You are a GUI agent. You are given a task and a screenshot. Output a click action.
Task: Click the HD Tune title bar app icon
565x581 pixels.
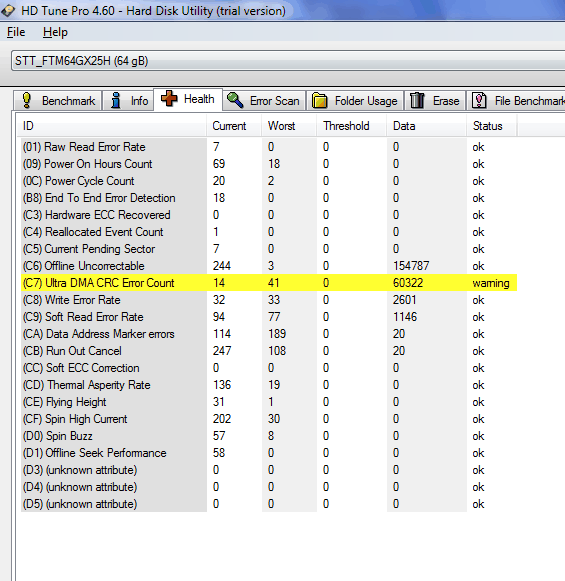7,11
